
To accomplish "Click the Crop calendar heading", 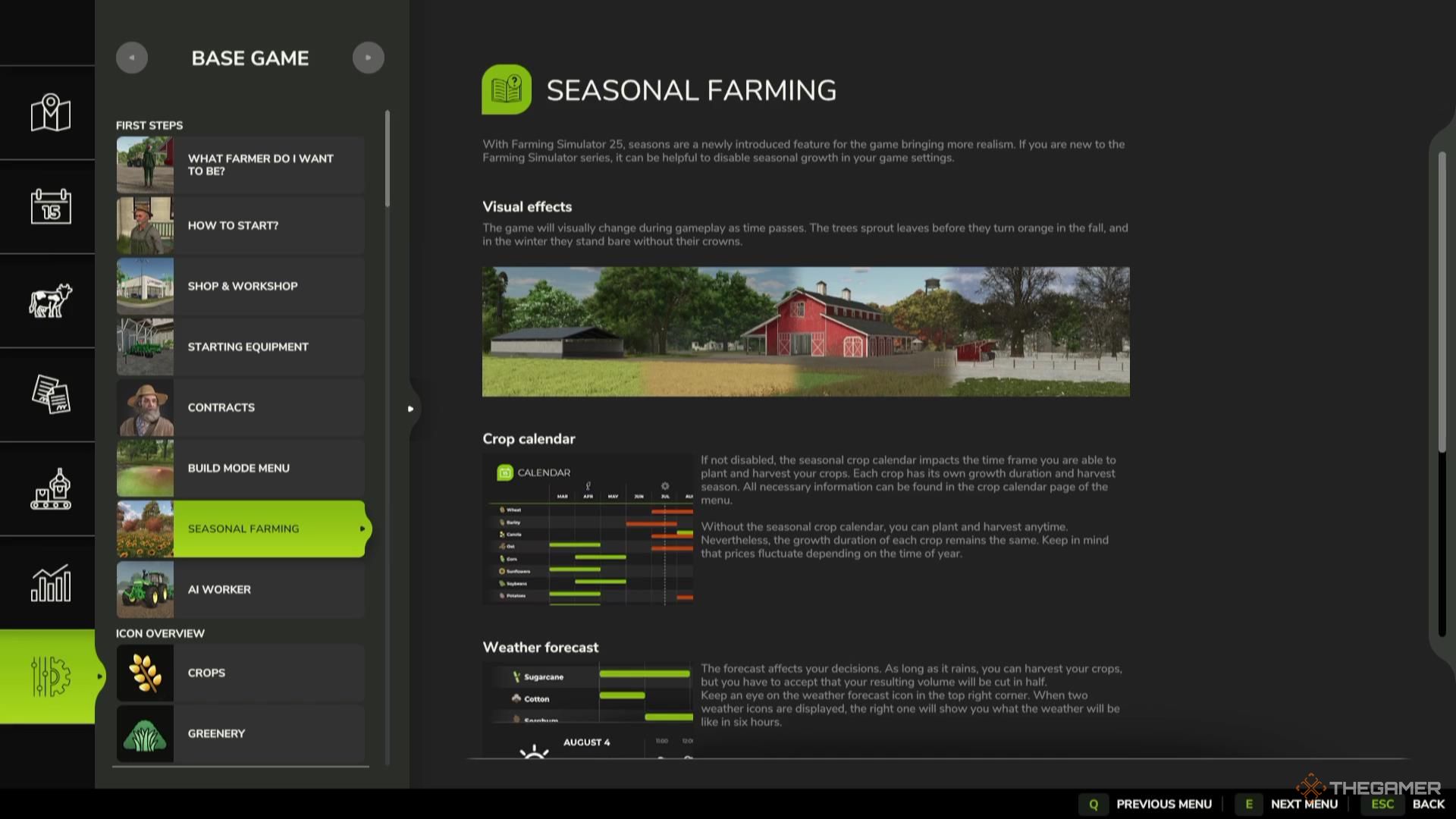I will pyautogui.click(x=529, y=439).
